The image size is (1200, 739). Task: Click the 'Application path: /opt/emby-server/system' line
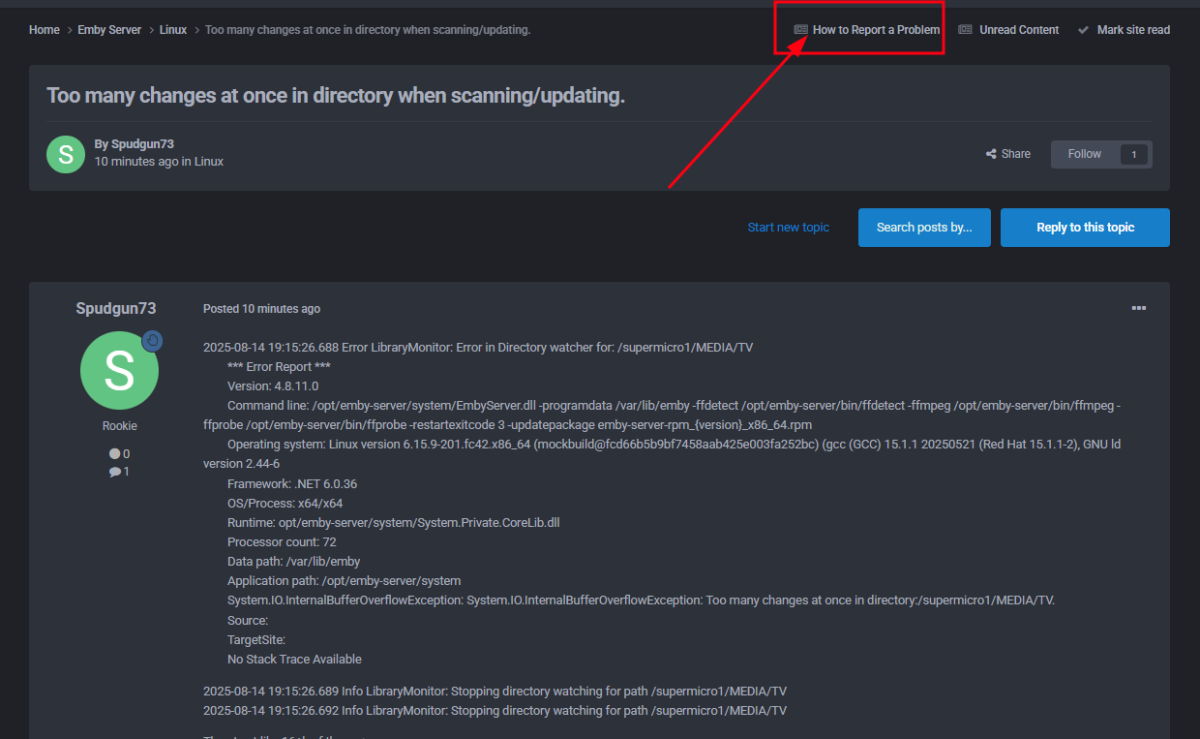[344, 581]
